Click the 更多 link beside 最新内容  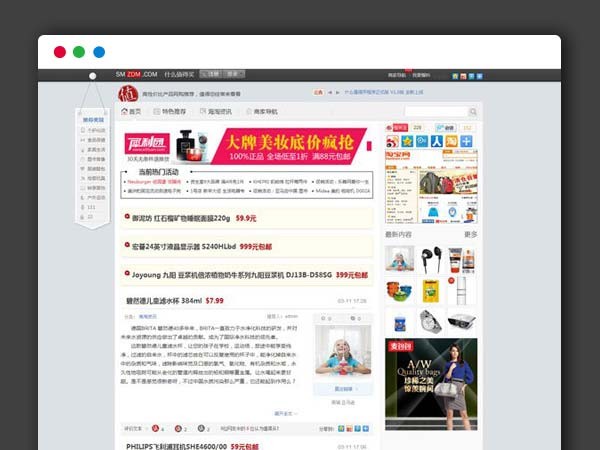pos(470,234)
